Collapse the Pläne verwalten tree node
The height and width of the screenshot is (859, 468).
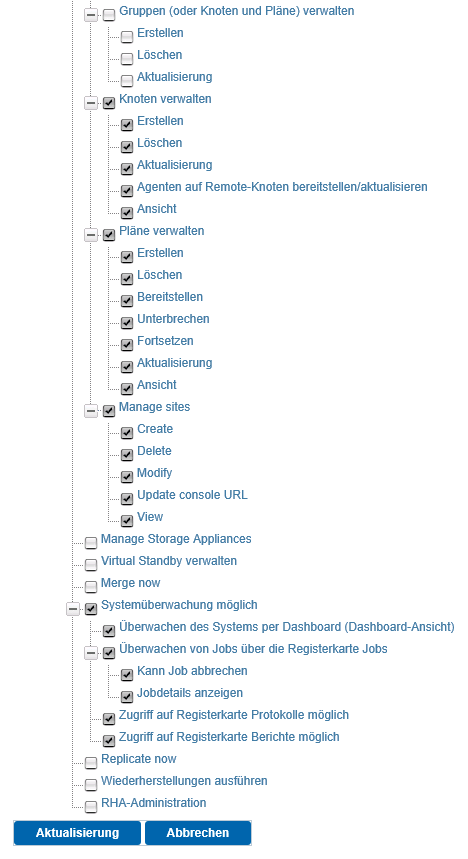click(91, 234)
